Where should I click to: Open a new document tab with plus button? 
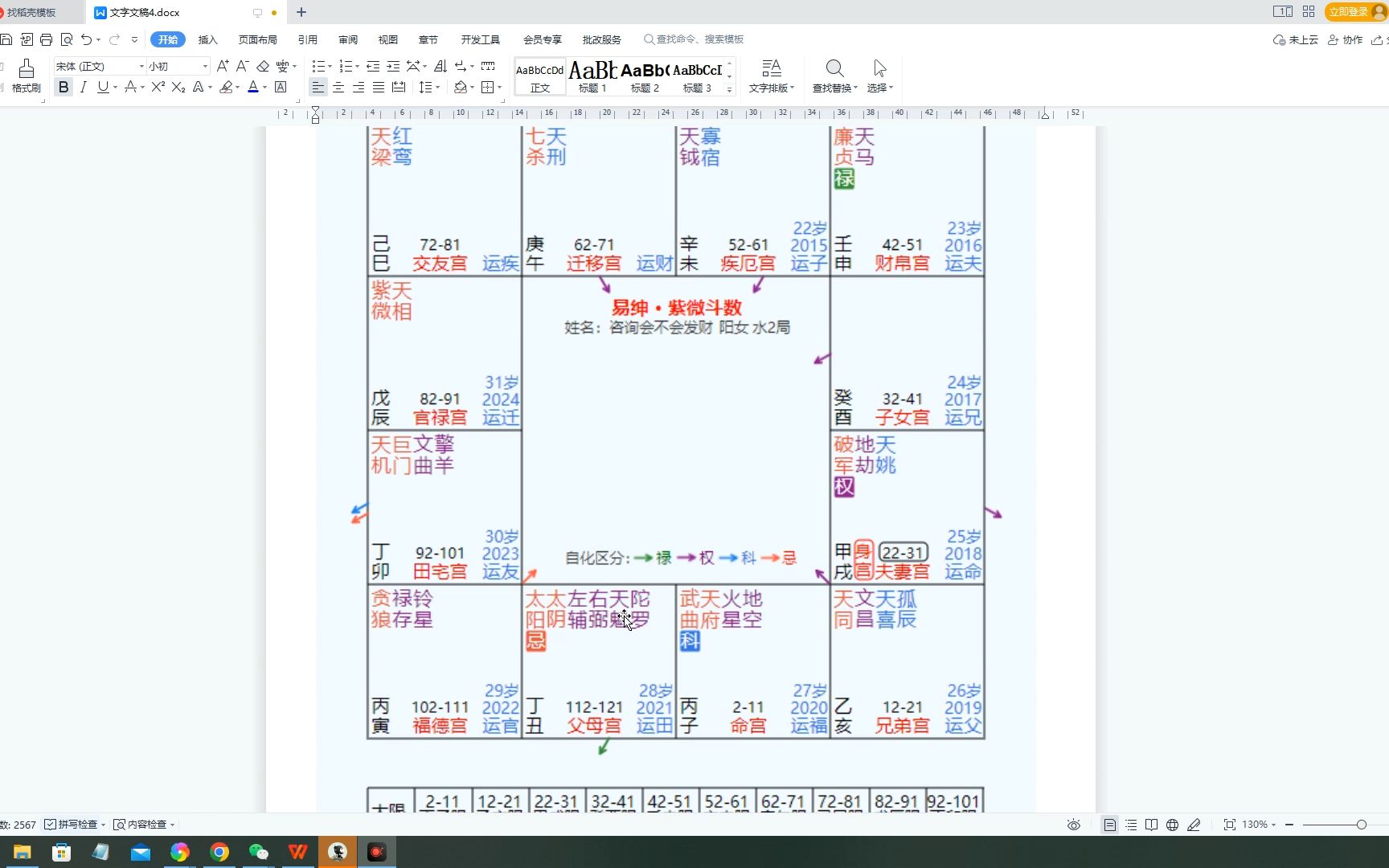301,12
